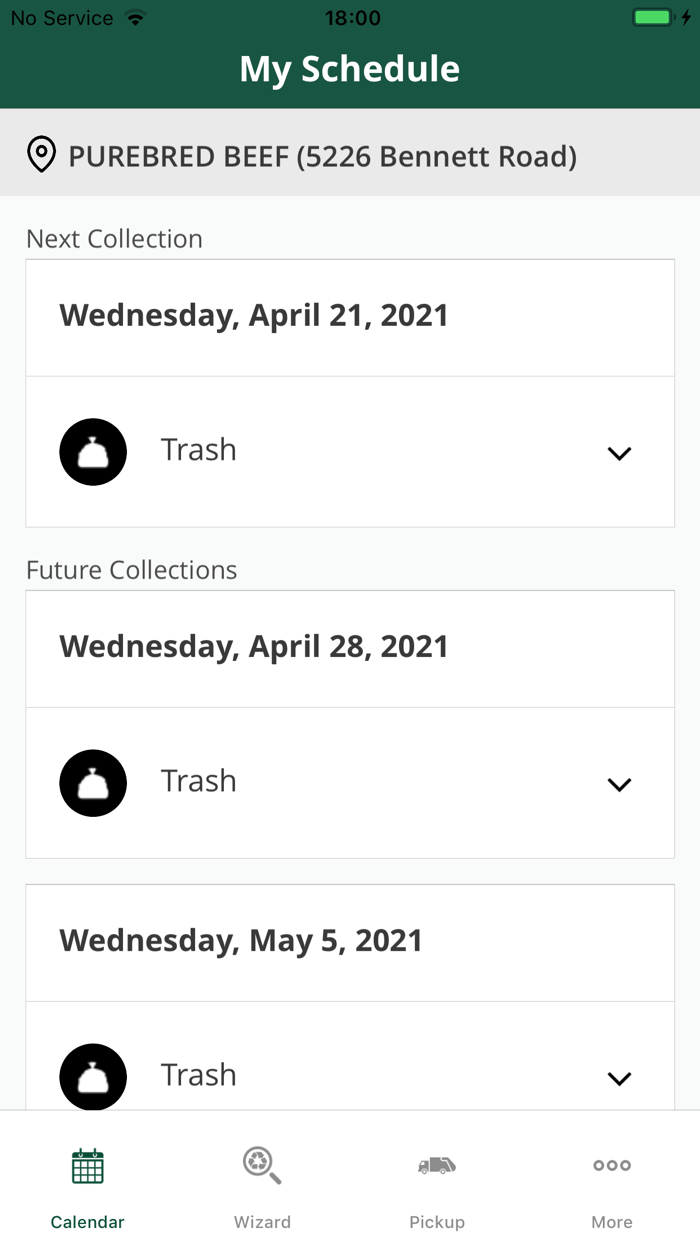Expand the chevron next to Trash on April 28
The height and width of the screenshot is (1244, 700).
pyautogui.click(x=619, y=784)
